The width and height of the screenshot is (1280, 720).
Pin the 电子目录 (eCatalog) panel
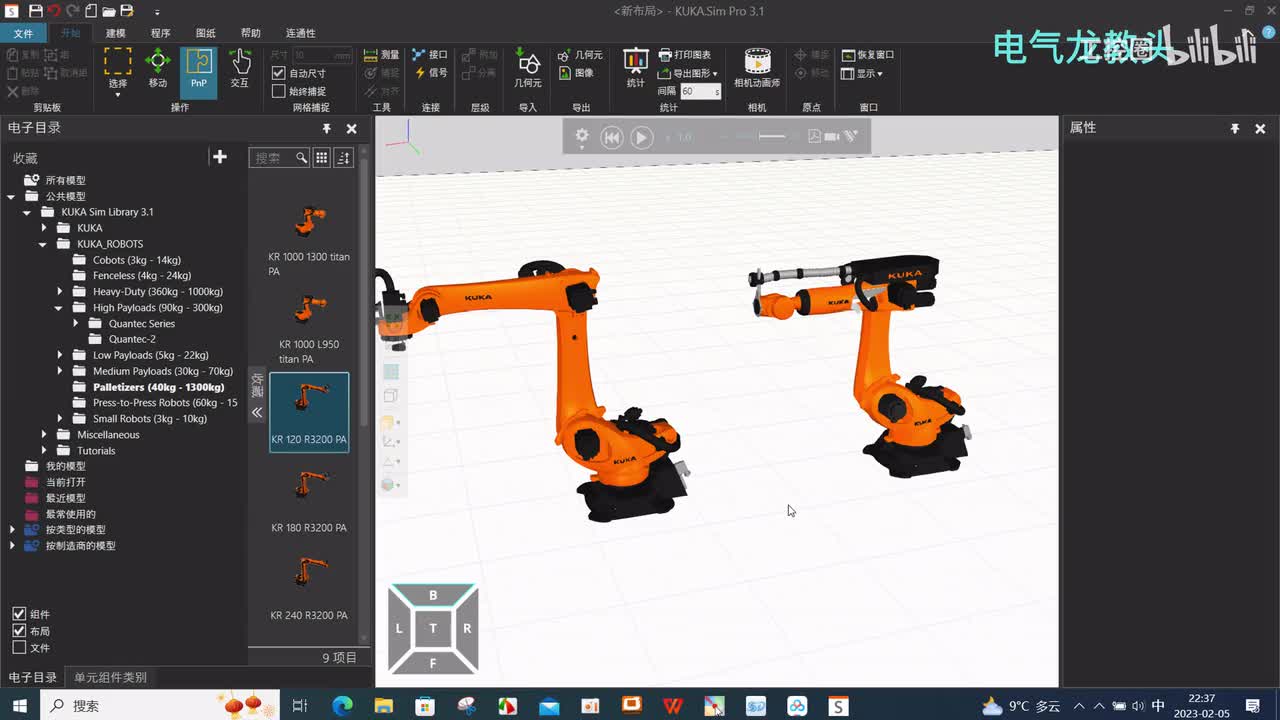pyautogui.click(x=326, y=128)
